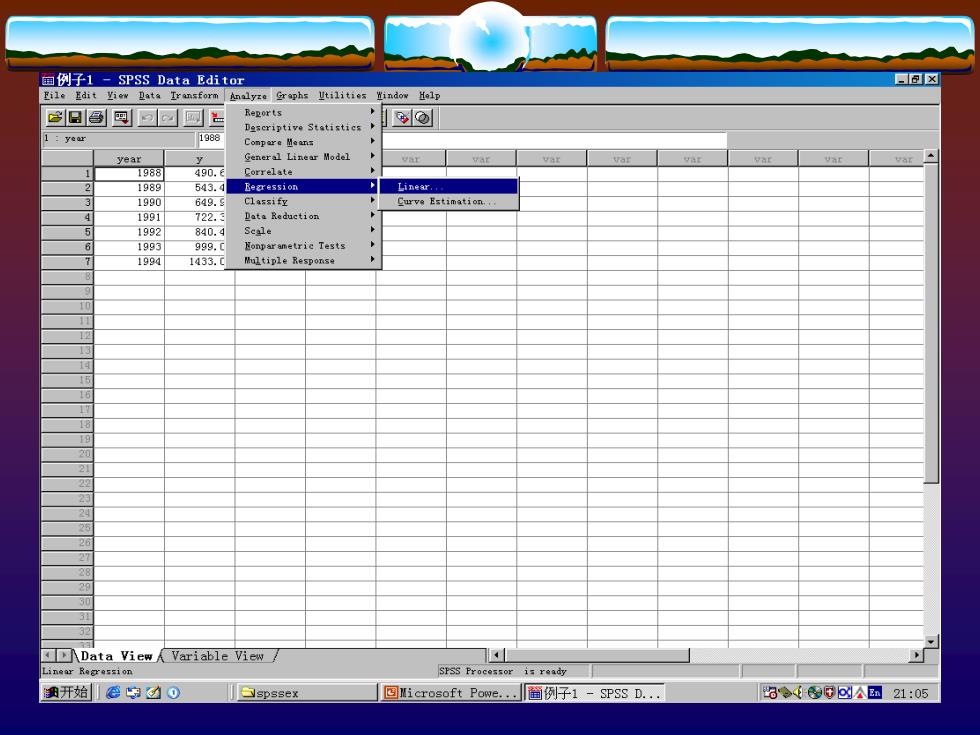Select the highlighted Regression menu entry
Screen dimensions: 980x735
pyautogui.click(x=303, y=186)
